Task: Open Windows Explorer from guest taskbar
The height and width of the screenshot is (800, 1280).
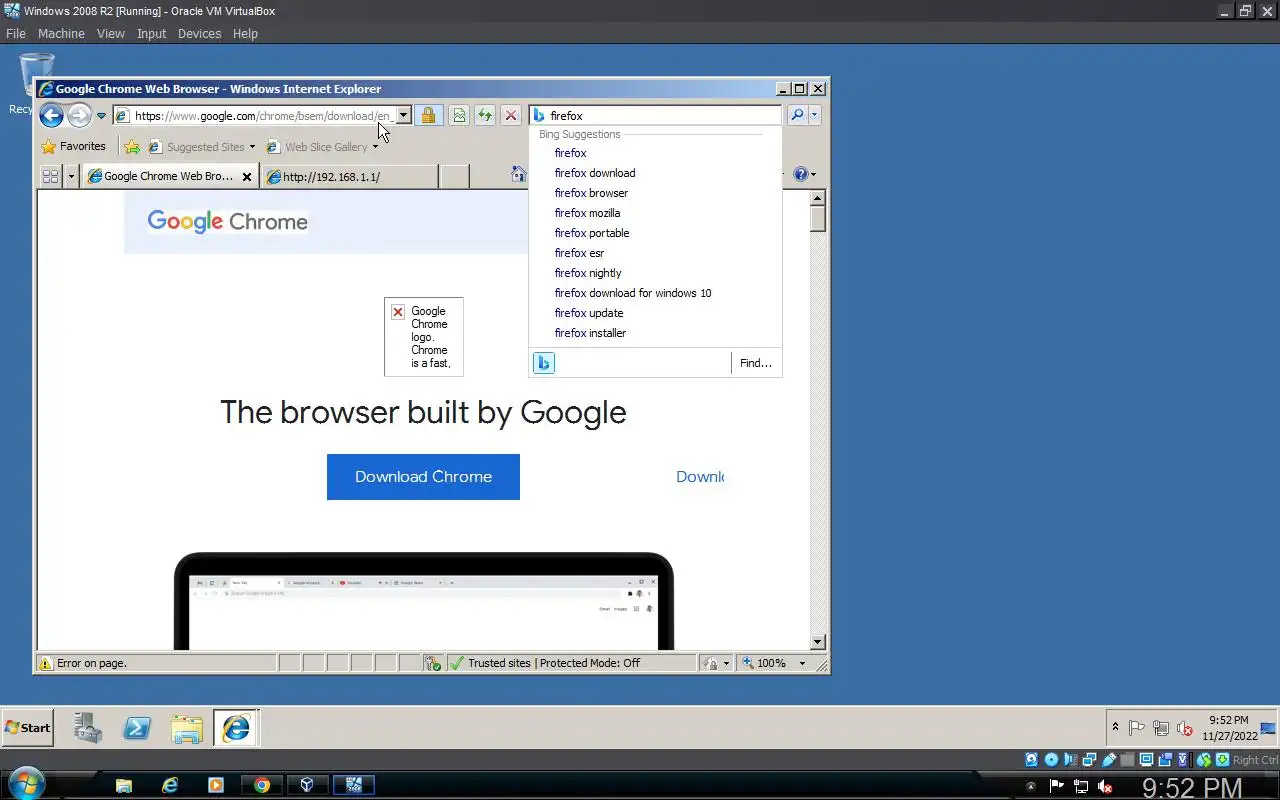Action: [x=187, y=728]
